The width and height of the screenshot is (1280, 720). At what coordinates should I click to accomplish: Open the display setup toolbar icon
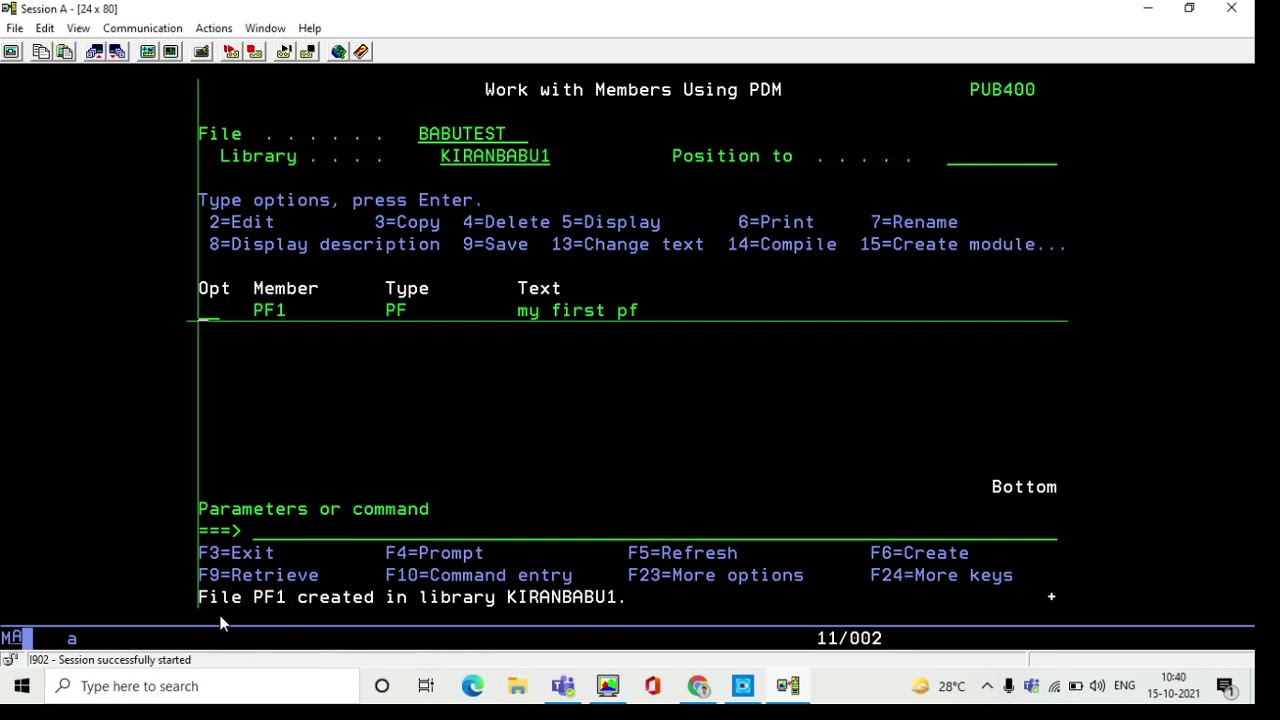tap(147, 51)
